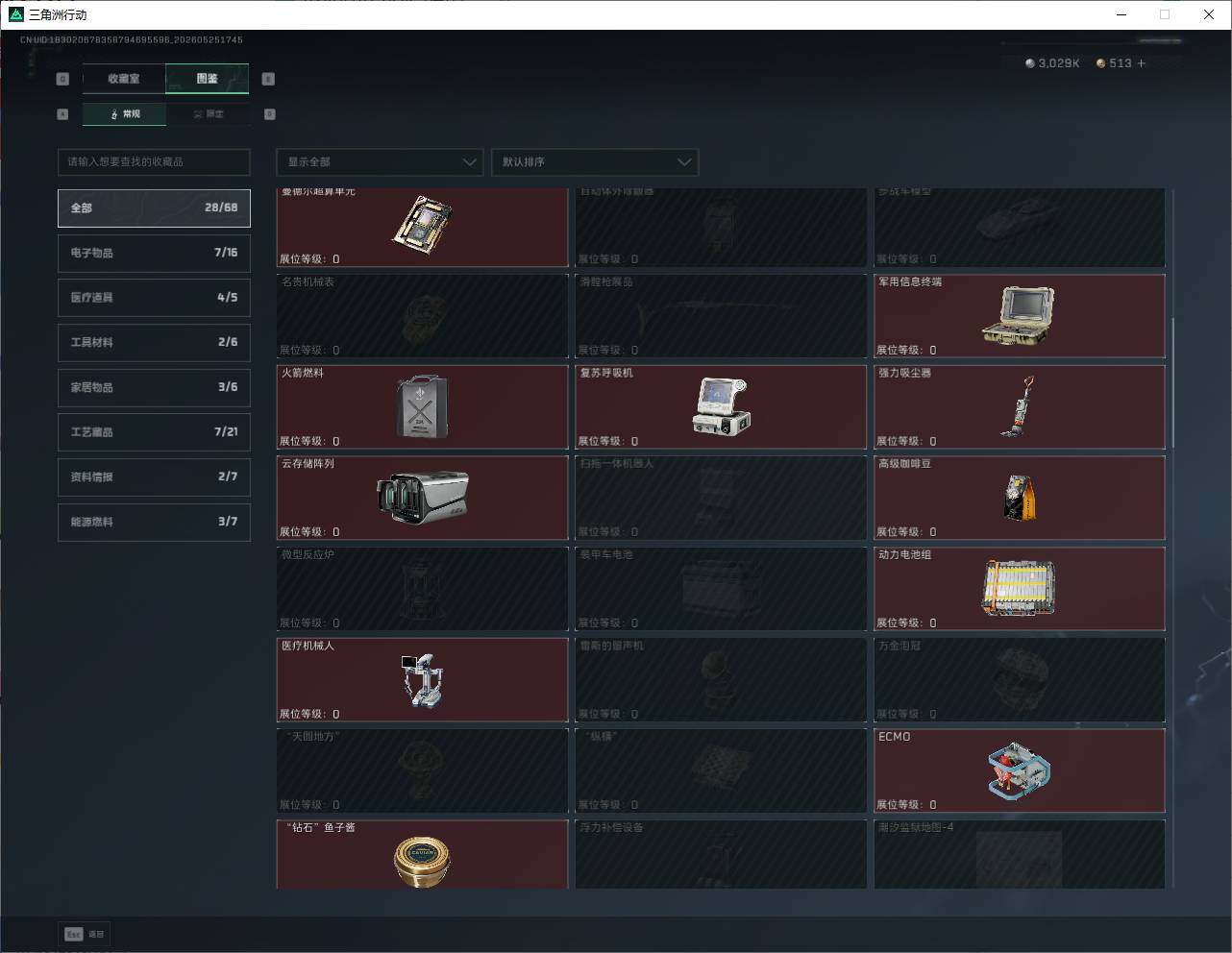The height and width of the screenshot is (953, 1232).
Task: Select the "钻石"鱼子酱 caviar tin item
Action: click(x=423, y=854)
